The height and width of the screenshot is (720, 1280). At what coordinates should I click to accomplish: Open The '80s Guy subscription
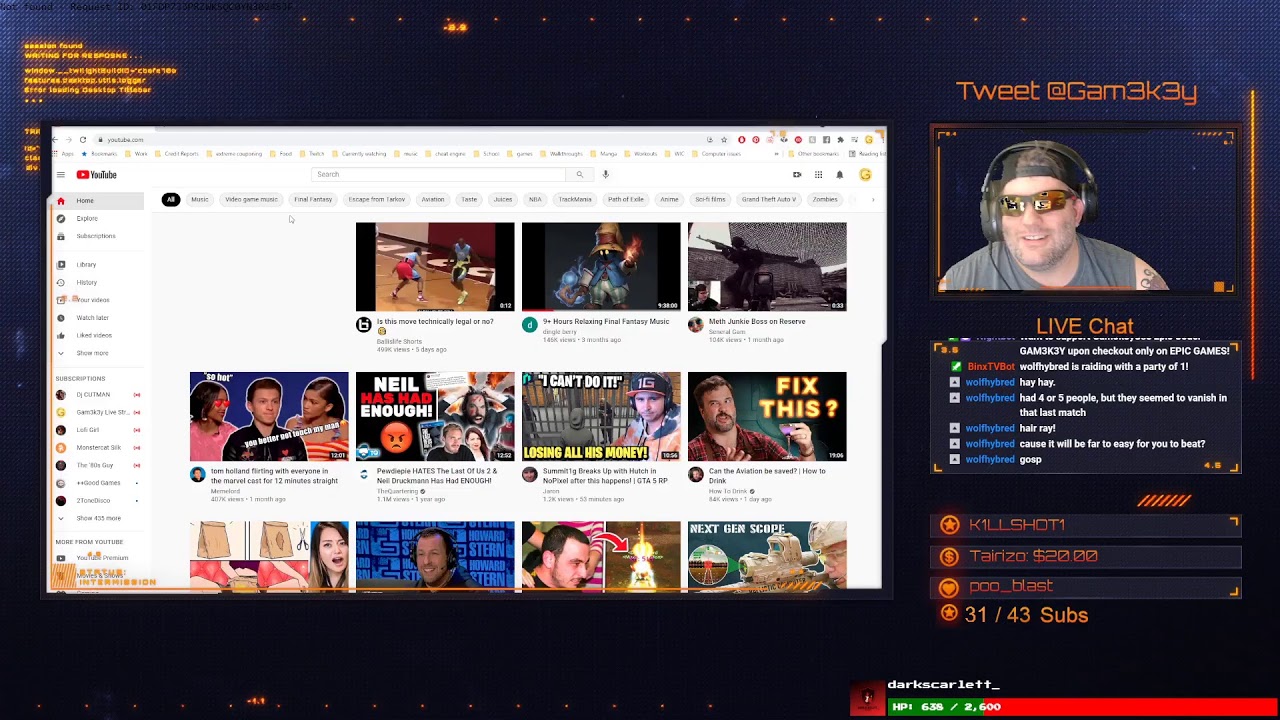pyautogui.click(x=99, y=465)
